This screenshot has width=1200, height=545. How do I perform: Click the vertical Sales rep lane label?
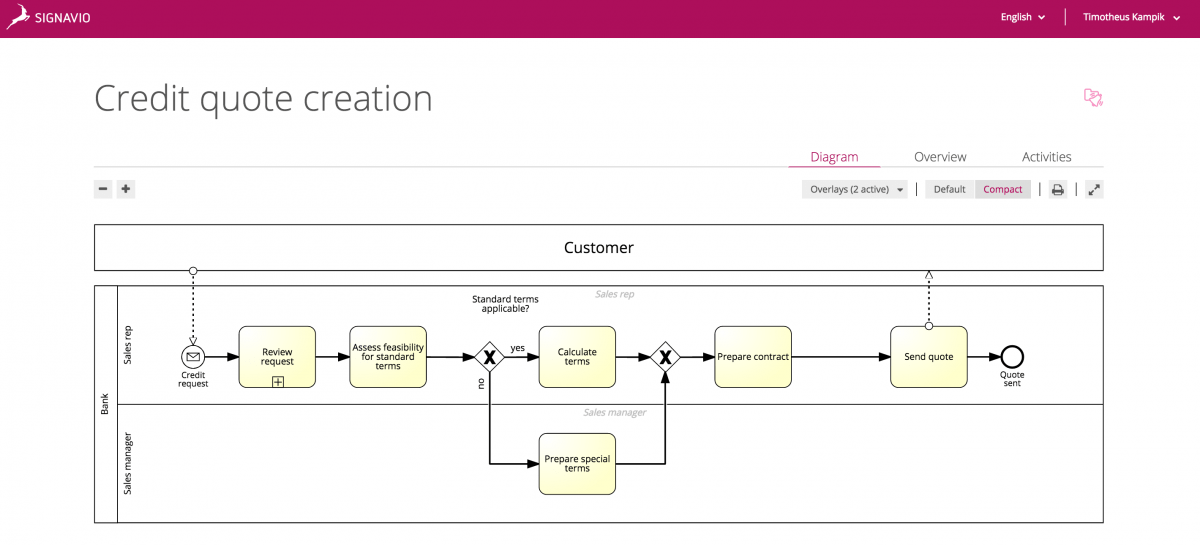click(128, 345)
